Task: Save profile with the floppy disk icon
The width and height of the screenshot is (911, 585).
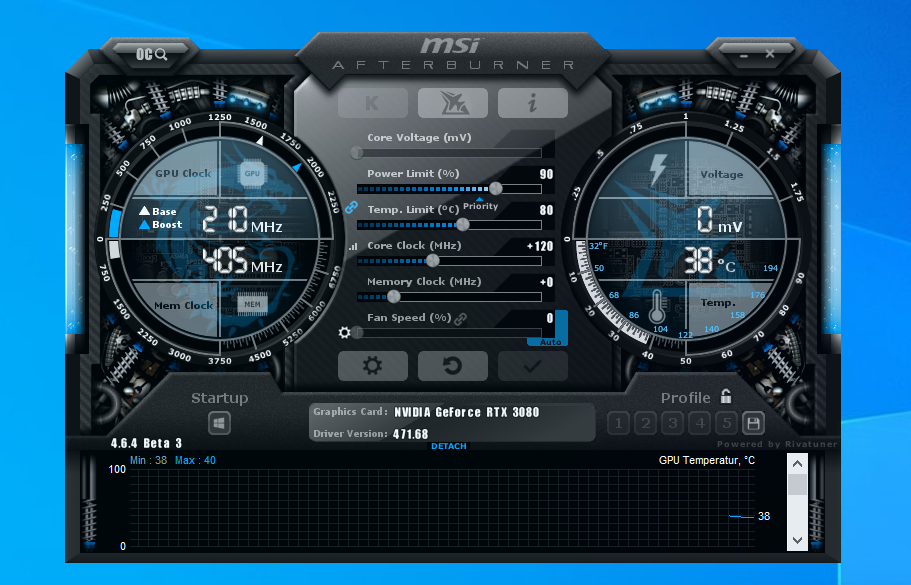Action: 753,424
